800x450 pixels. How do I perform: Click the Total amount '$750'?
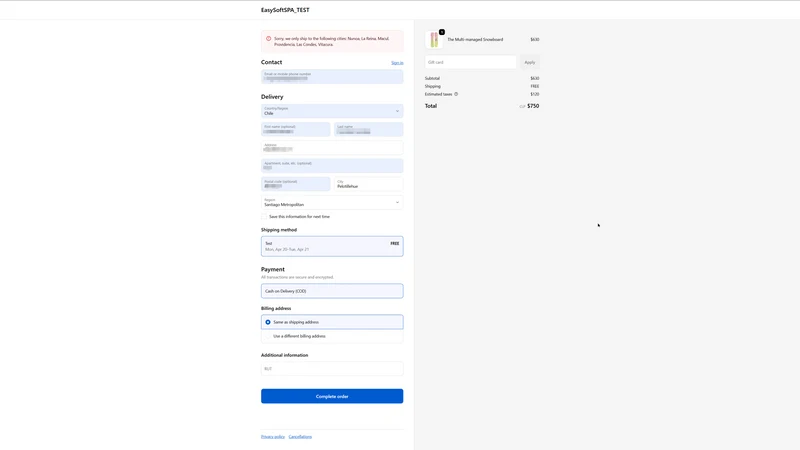[533, 106]
